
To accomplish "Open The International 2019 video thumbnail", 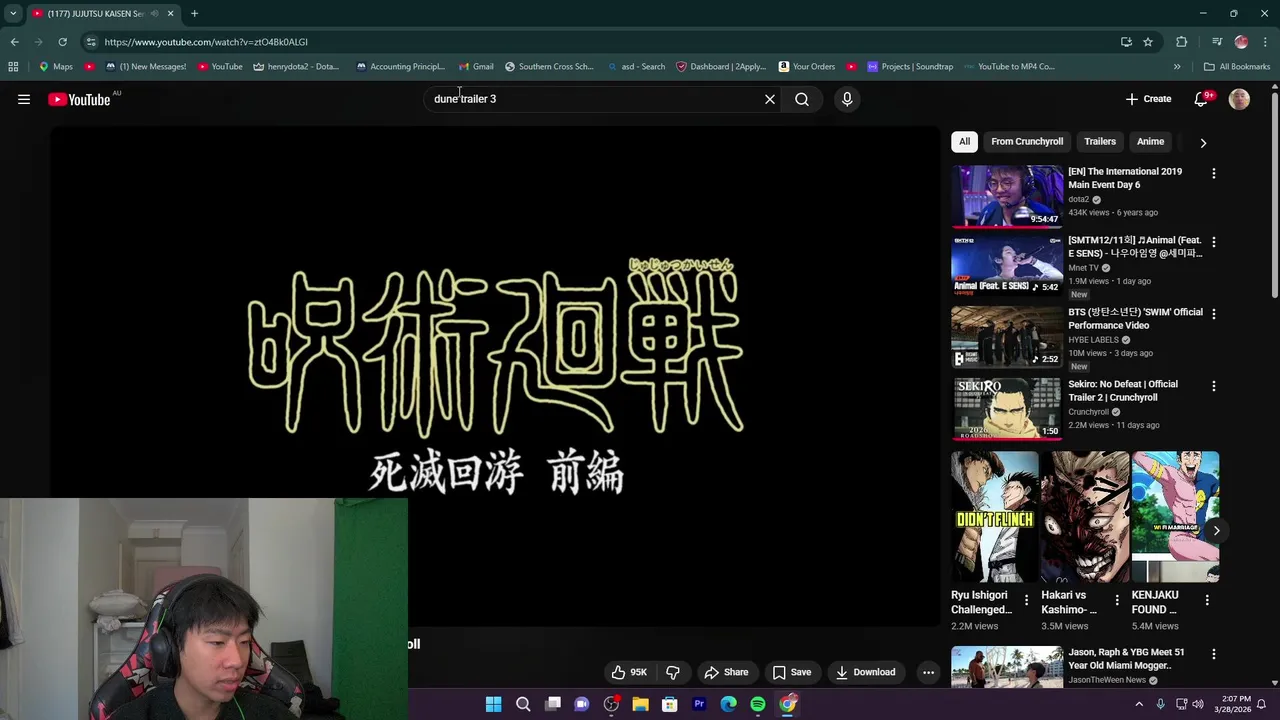I will [x=1006, y=196].
